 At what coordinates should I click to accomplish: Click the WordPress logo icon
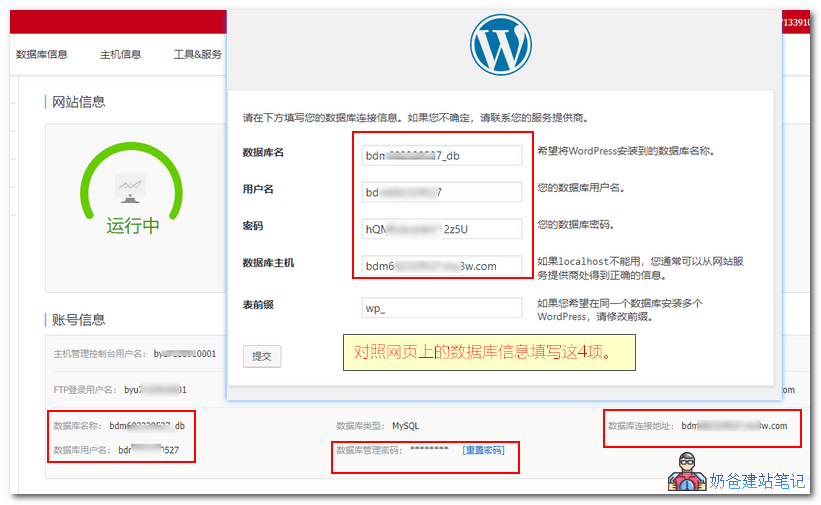click(501, 45)
